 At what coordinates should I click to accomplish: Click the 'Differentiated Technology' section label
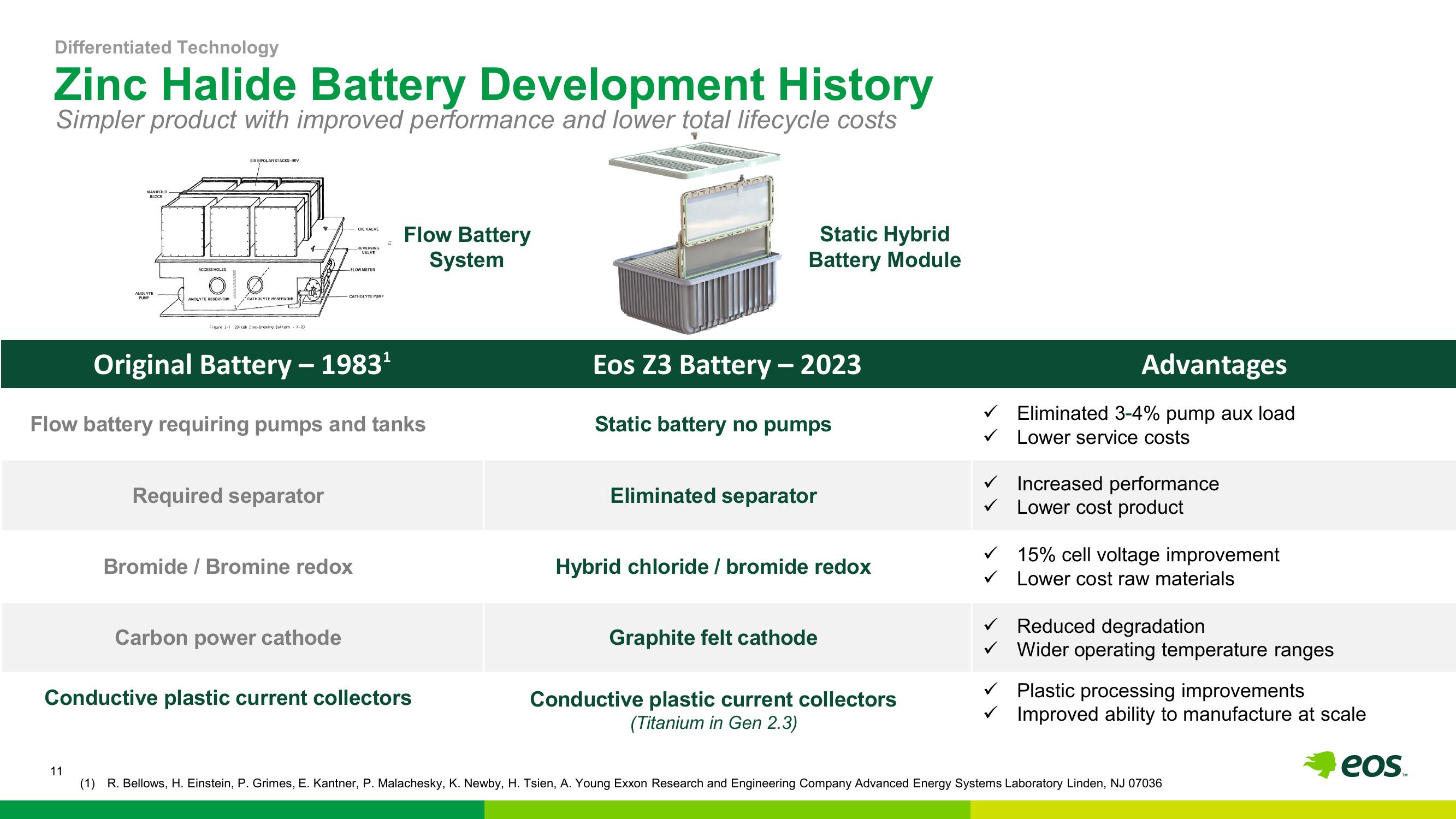pos(167,48)
